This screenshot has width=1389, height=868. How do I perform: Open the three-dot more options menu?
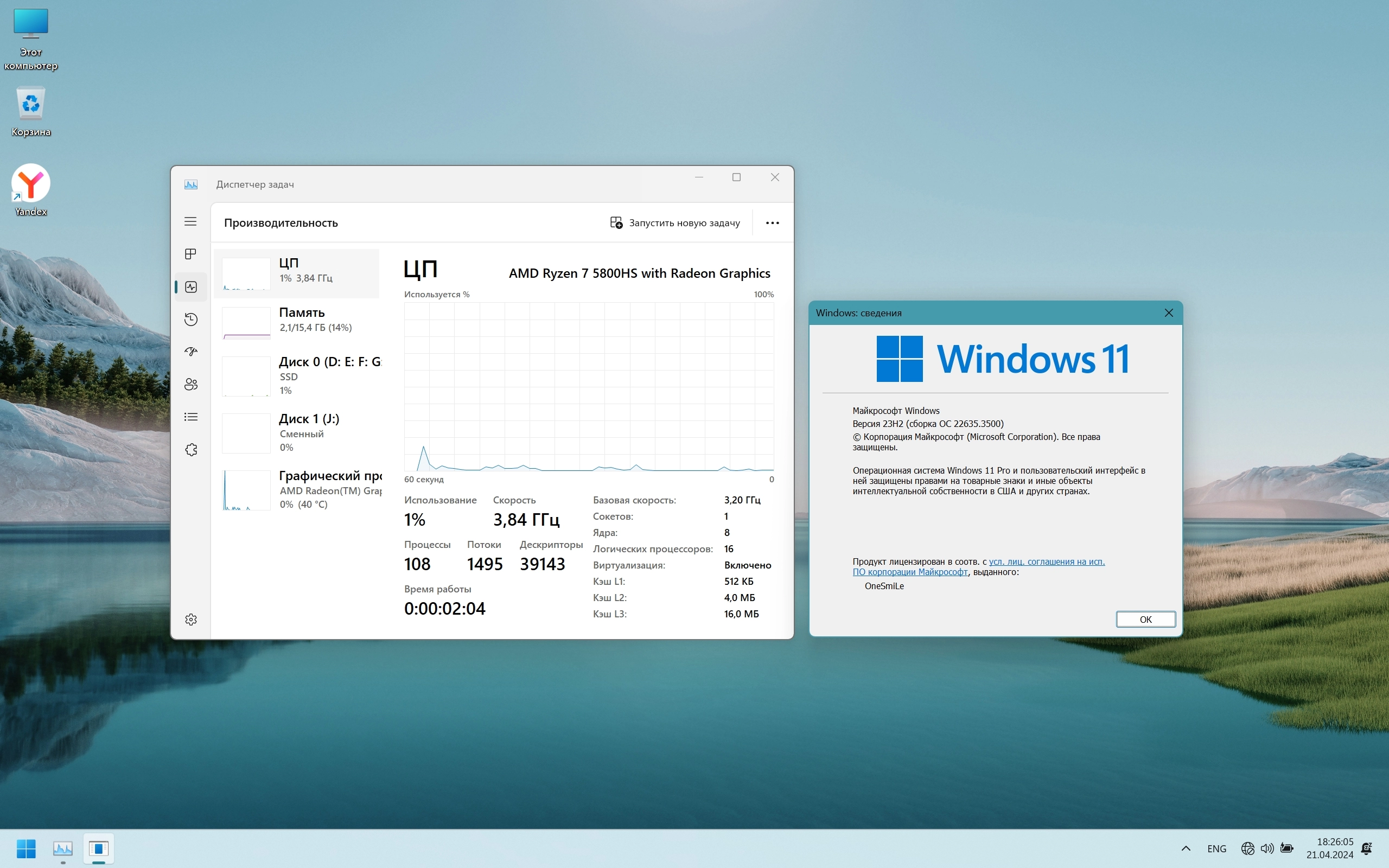pos(772,223)
